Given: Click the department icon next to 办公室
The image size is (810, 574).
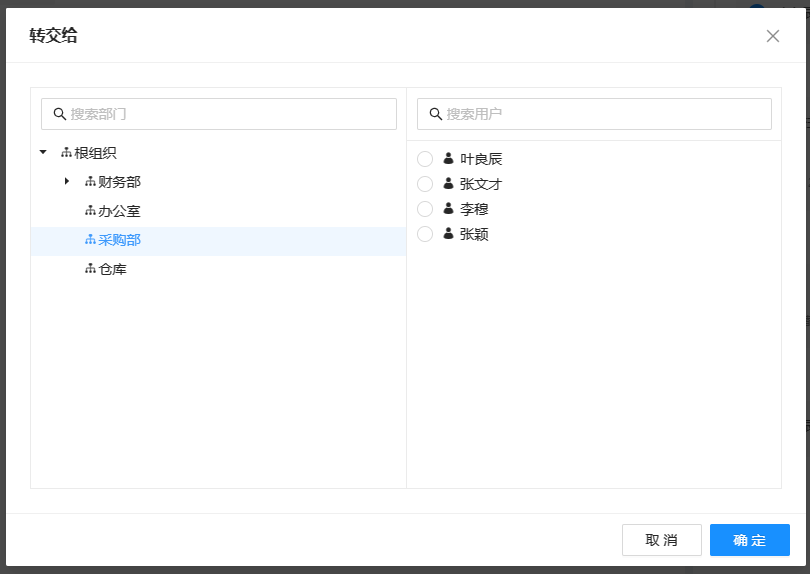Looking at the screenshot, I should (x=90, y=211).
